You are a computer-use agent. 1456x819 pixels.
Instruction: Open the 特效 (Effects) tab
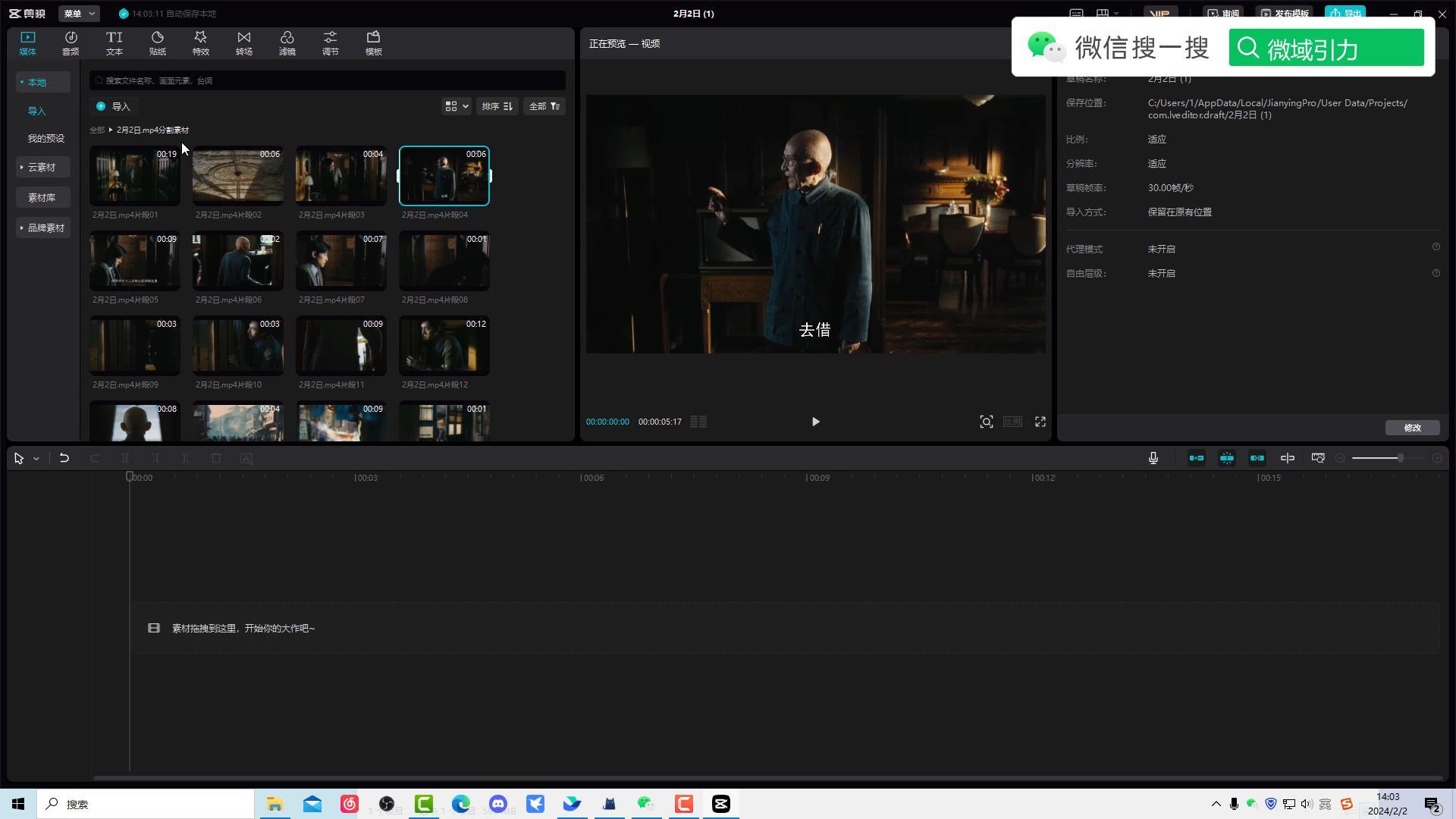click(200, 43)
